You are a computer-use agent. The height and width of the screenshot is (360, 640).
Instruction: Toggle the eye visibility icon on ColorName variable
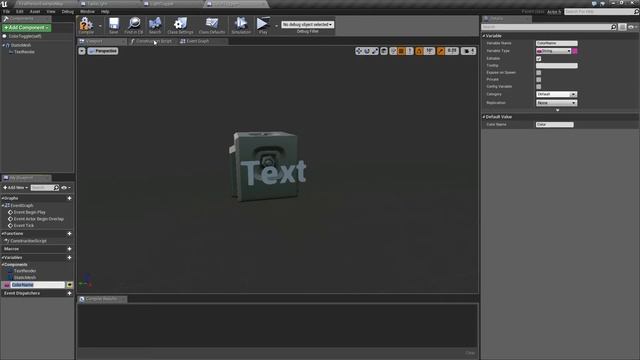(x=70, y=285)
